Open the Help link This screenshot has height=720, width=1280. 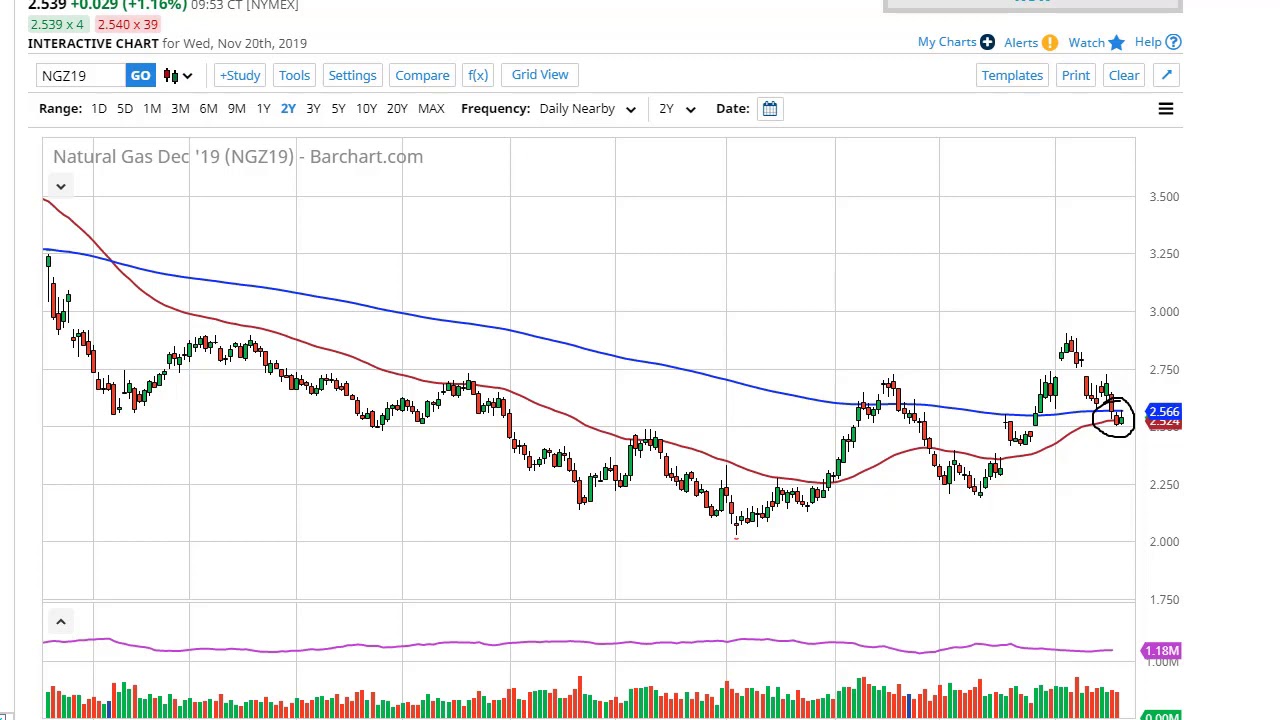pos(1148,42)
